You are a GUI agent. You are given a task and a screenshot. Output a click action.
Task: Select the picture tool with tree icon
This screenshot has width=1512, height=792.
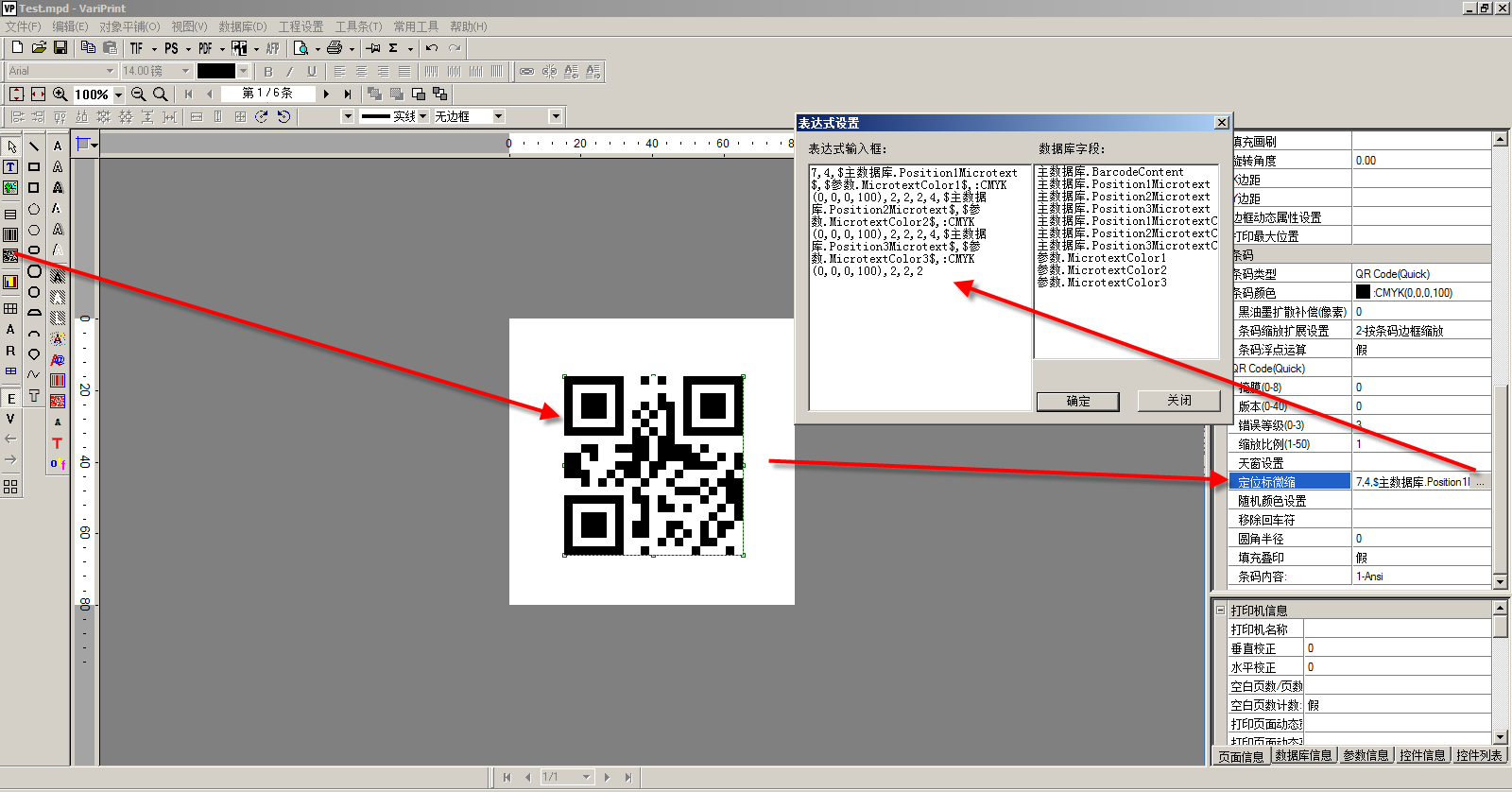coord(10,188)
